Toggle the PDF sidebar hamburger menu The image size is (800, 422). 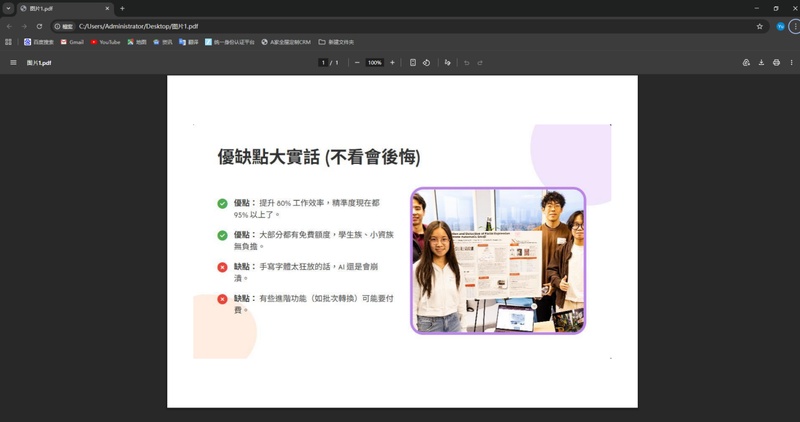(13, 63)
